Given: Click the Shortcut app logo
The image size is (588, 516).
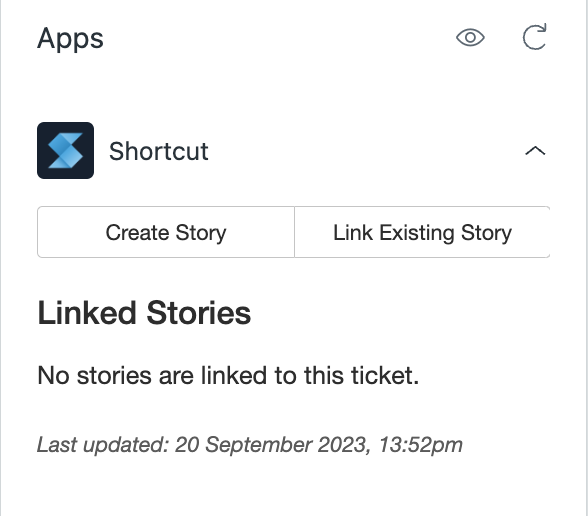Looking at the screenshot, I should [66, 150].
